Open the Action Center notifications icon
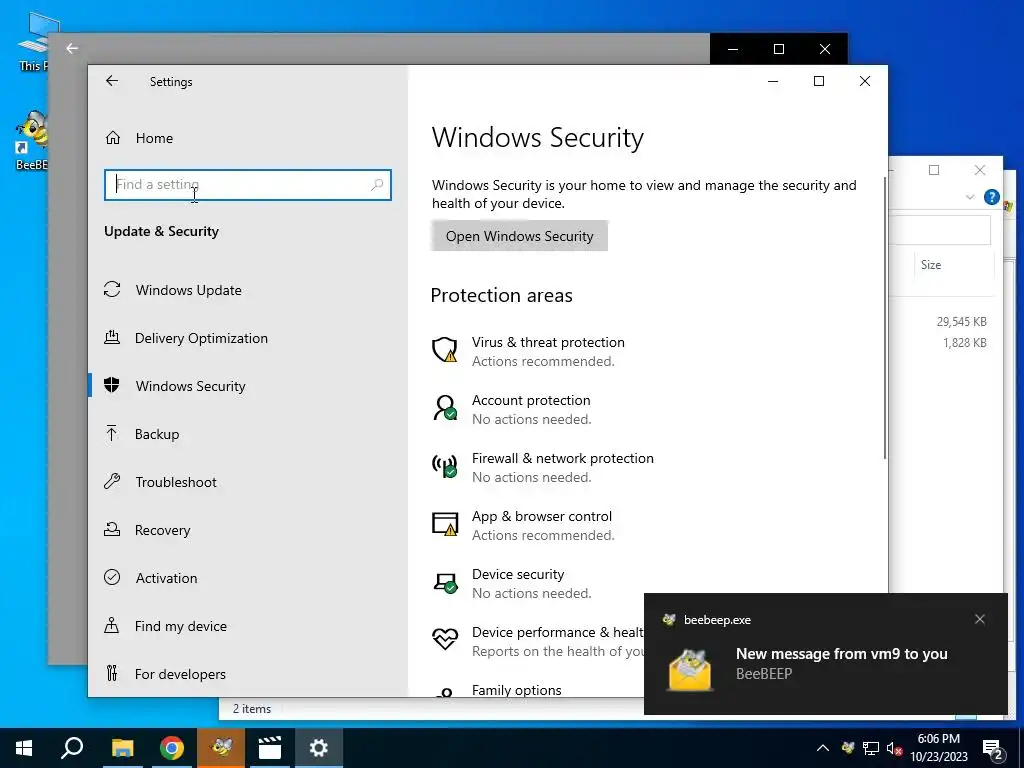Viewport: 1024px width, 768px height. [993, 750]
